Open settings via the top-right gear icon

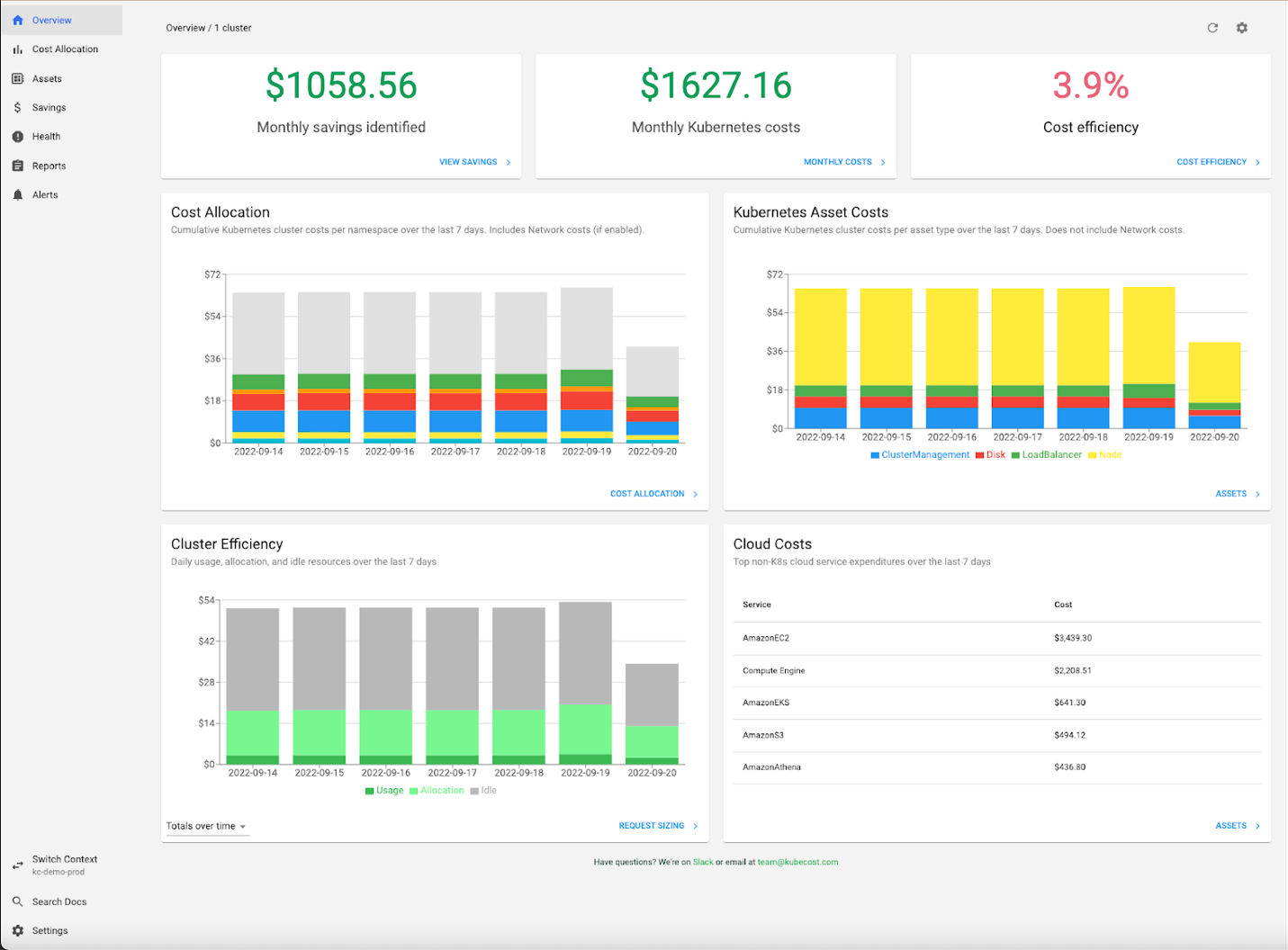click(1242, 27)
